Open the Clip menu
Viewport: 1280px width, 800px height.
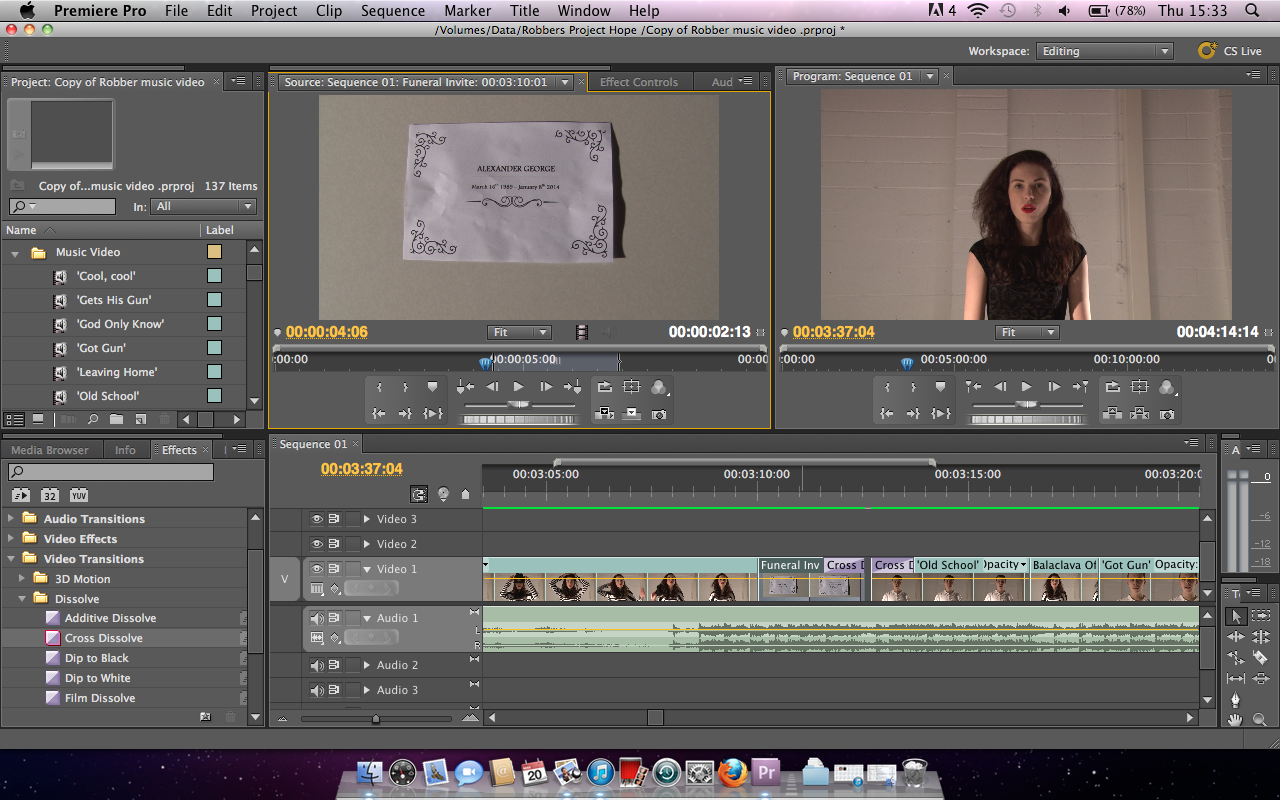pos(328,11)
